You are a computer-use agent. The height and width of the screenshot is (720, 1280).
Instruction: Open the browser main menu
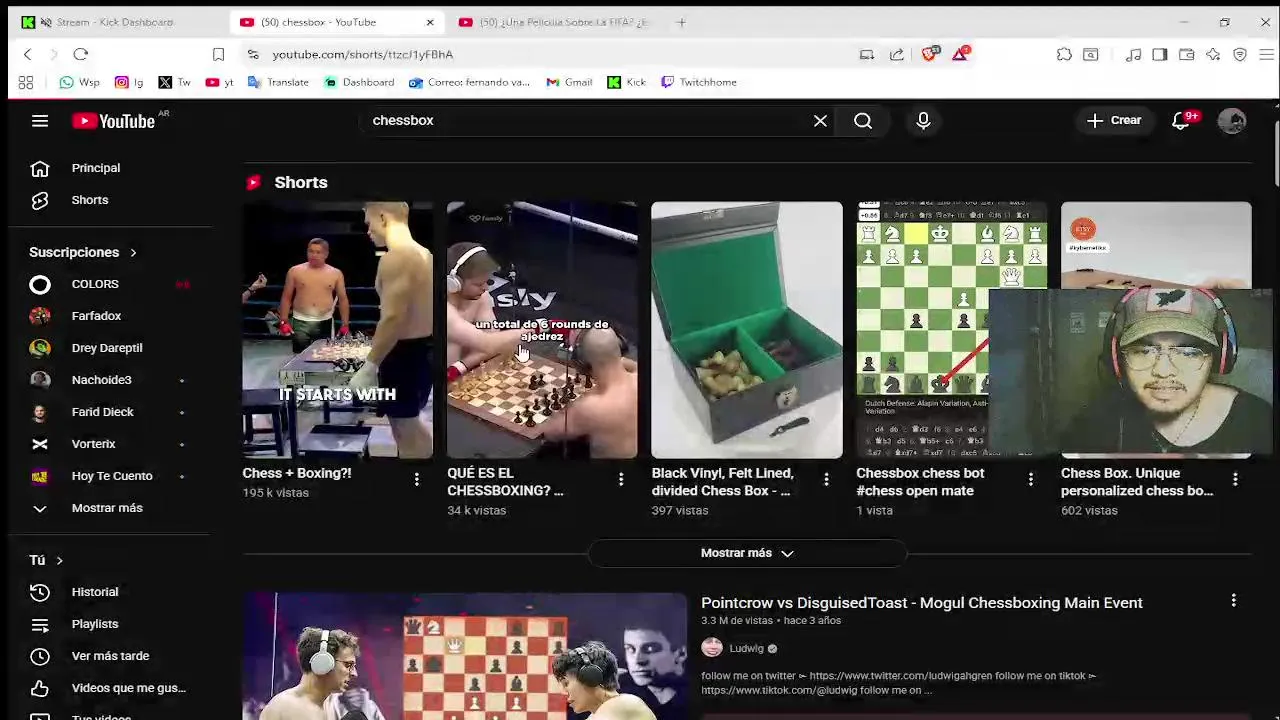tap(1266, 55)
